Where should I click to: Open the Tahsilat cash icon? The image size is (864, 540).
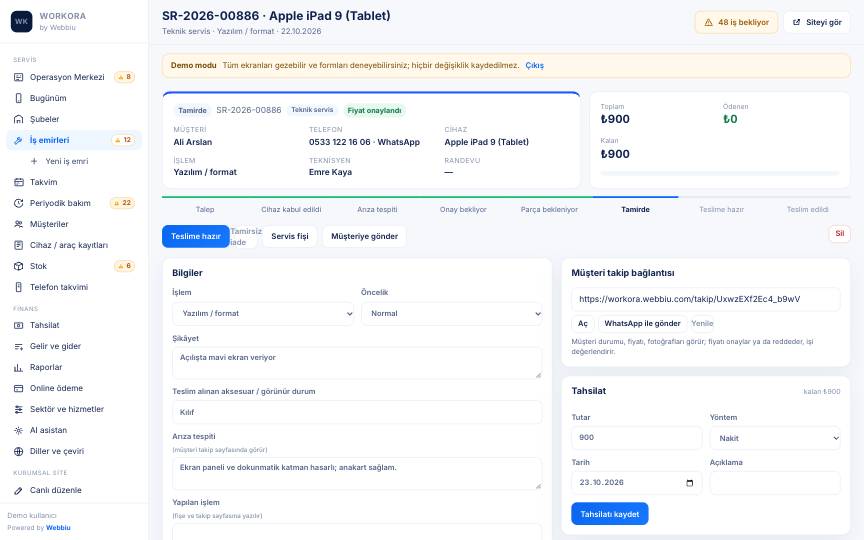pos(18,325)
